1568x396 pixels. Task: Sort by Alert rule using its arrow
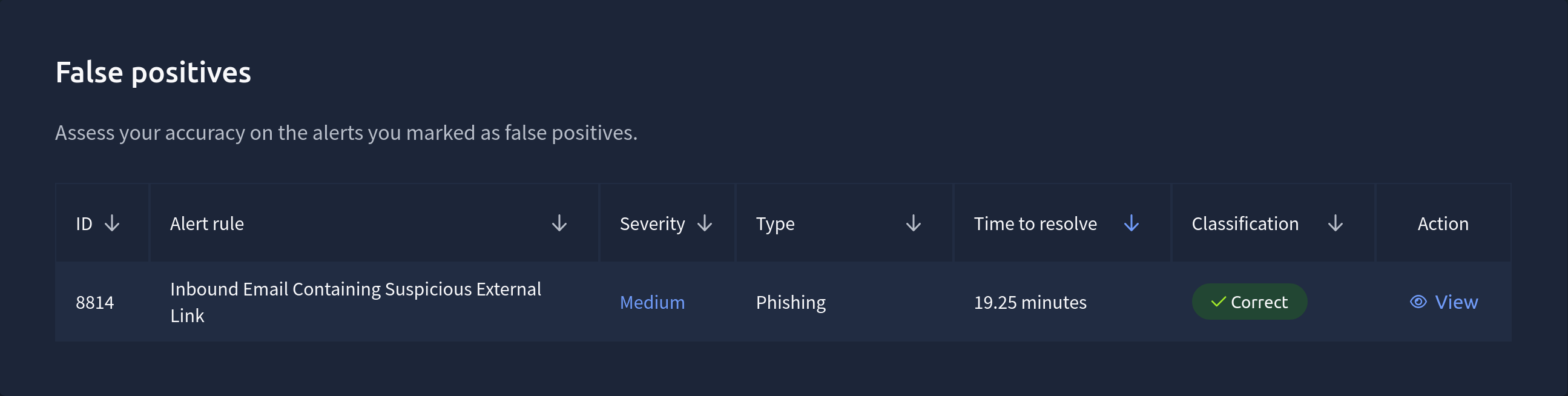[559, 223]
